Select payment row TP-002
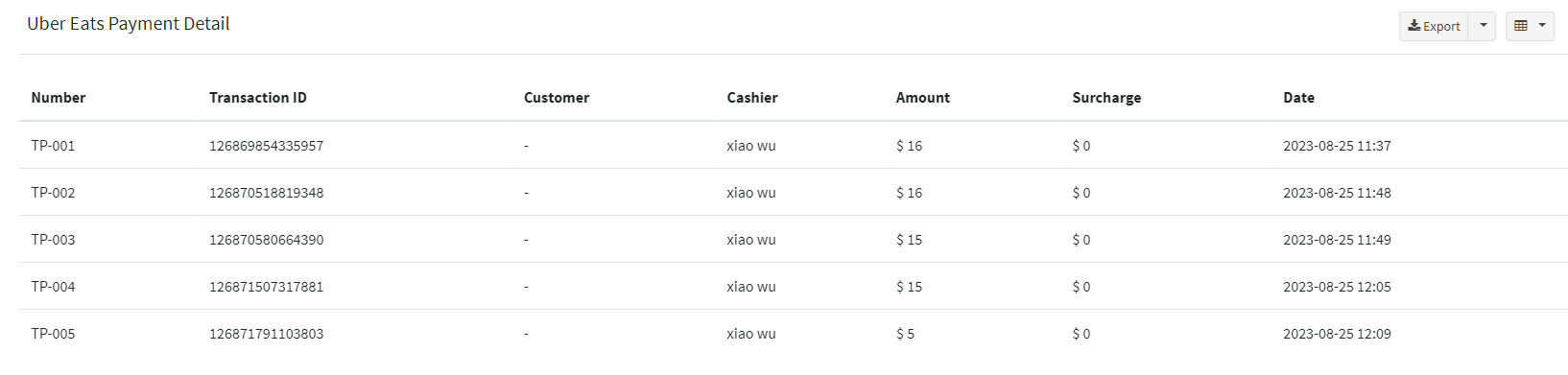1568x375 pixels. (794, 193)
